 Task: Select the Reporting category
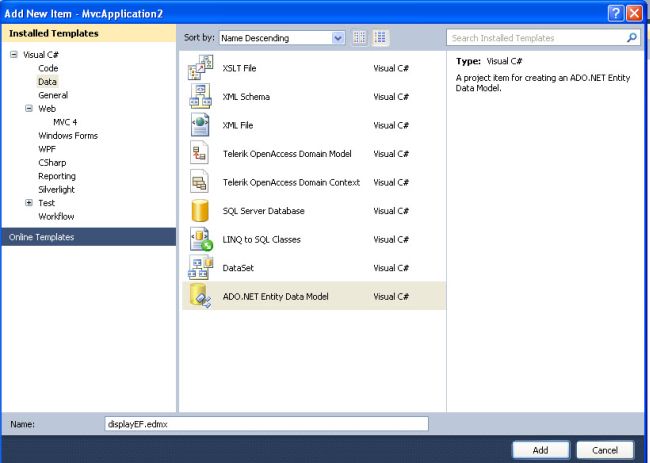click(x=57, y=176)
